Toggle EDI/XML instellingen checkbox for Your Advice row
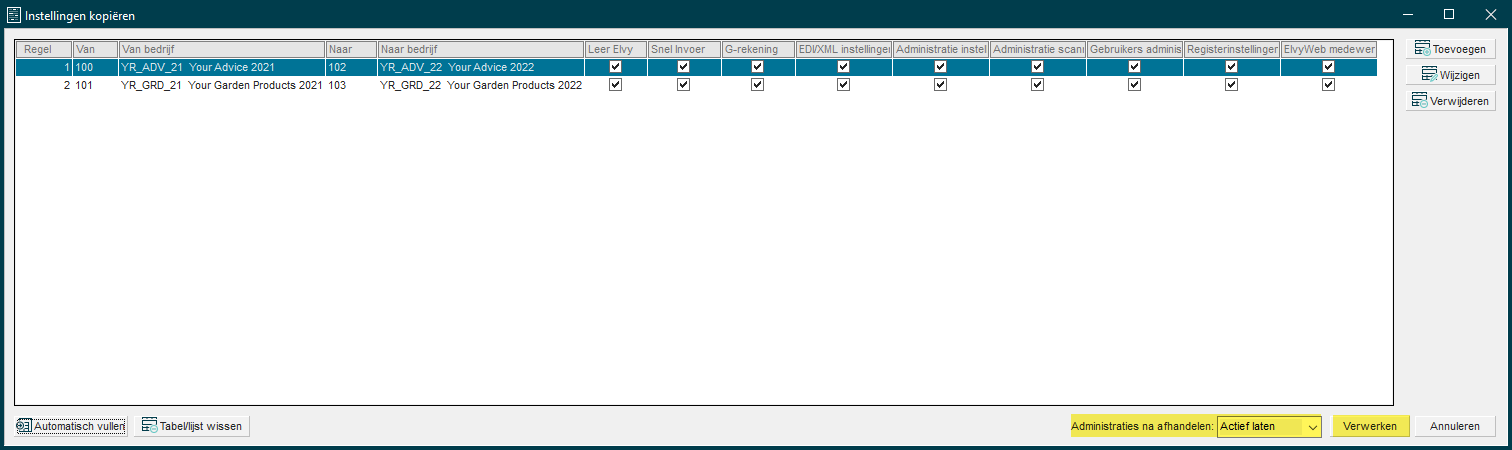 [844, 67]
